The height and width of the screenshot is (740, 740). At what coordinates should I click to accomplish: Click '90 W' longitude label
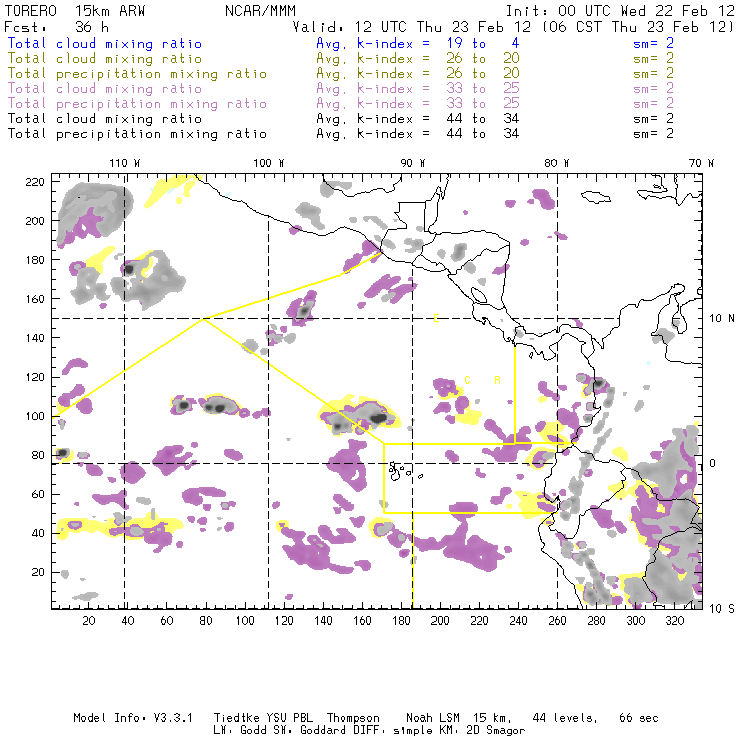tap(413, 163)
